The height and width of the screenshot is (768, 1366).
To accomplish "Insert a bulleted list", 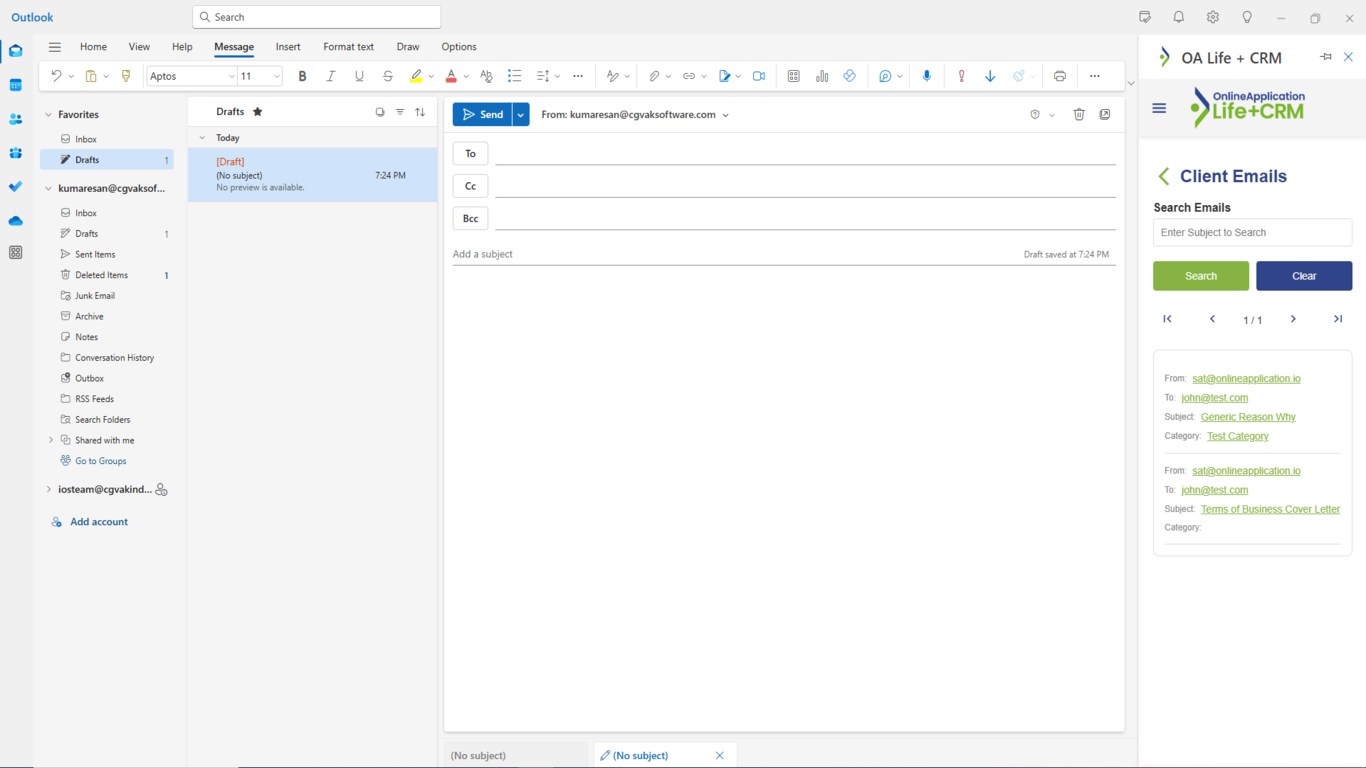I will pyautogui.click(x=515, y=76).
